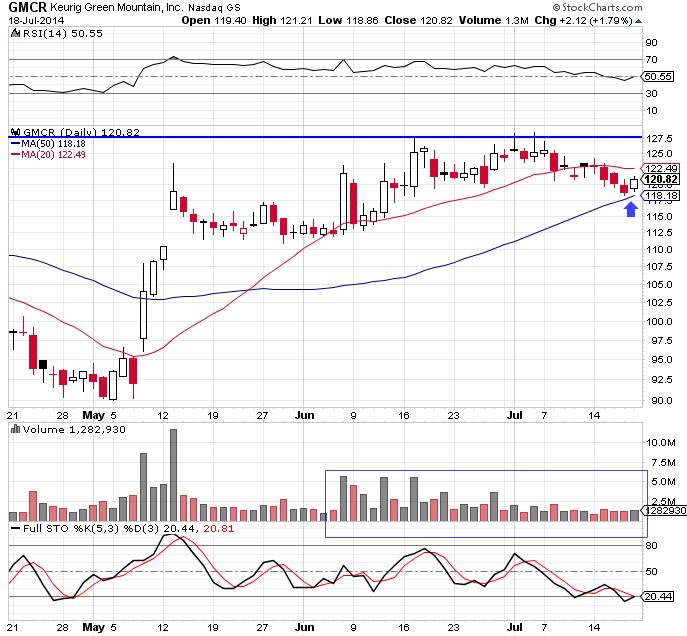The width and height of the screenshot is (687, 636).
Task: Select the RSI(14) 50.55 legend text
Action: click(63, 34)
